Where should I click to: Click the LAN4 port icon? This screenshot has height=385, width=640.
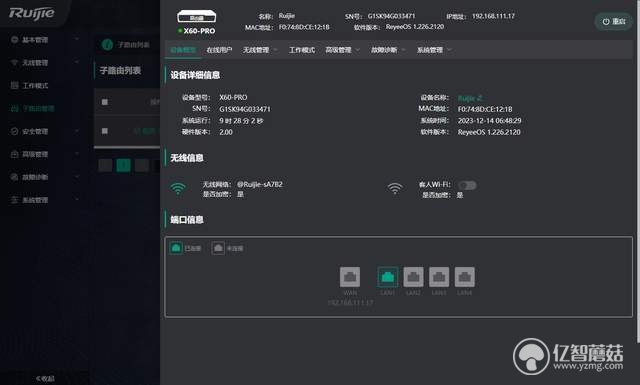464,277
